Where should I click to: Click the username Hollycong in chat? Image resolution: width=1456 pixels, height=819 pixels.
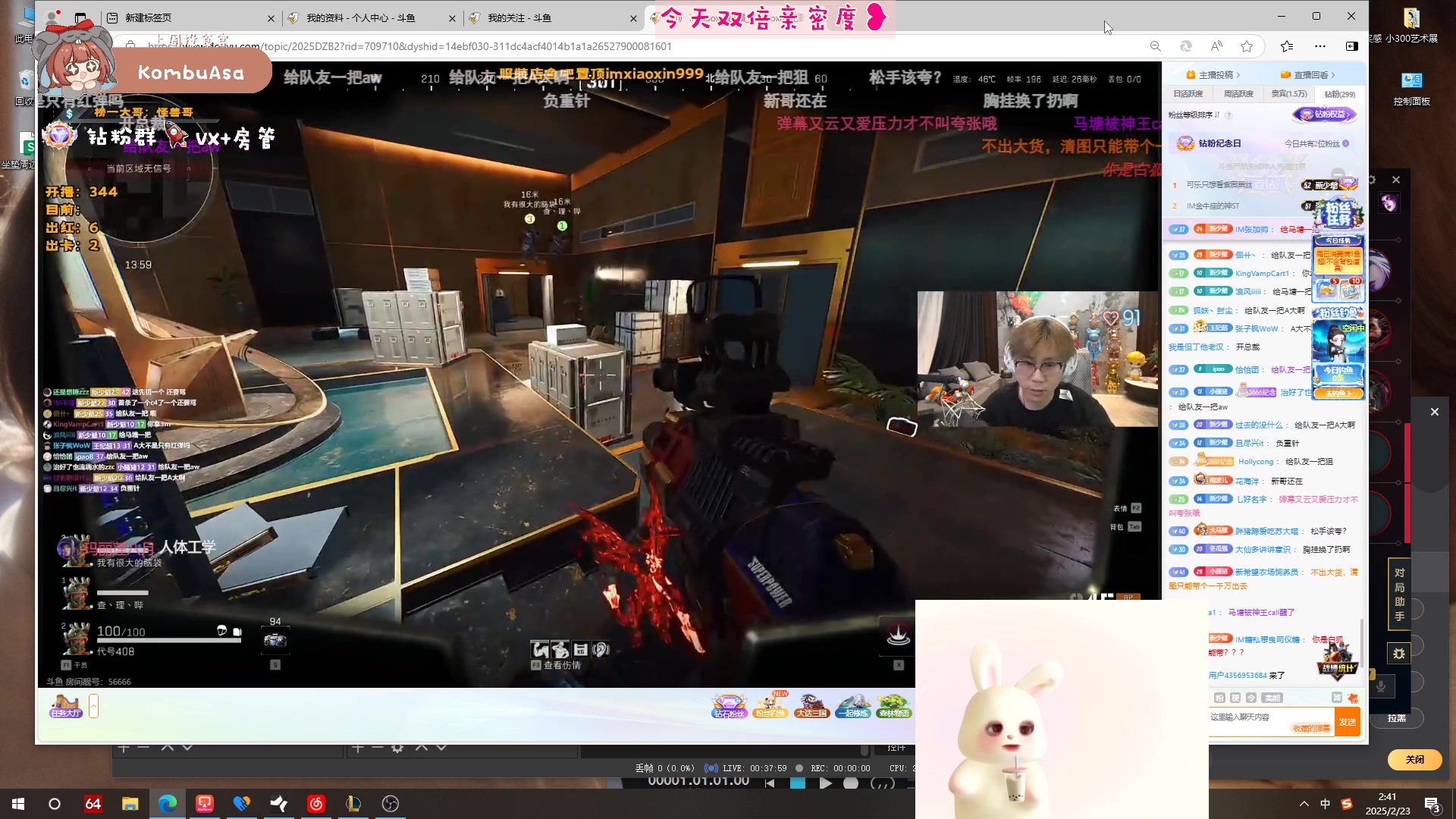point(1256,461)
